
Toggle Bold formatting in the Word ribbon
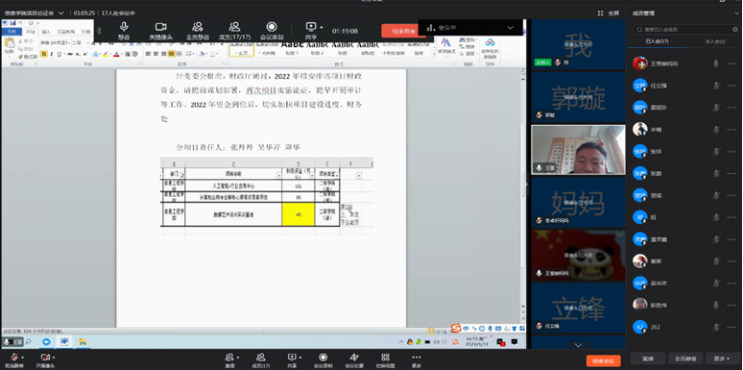(44, 54)
